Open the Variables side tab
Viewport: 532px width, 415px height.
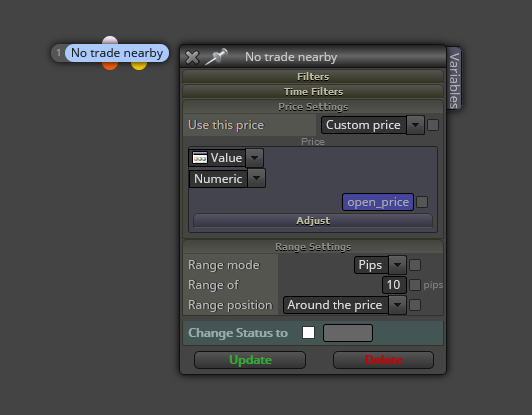tap(454, 79)
